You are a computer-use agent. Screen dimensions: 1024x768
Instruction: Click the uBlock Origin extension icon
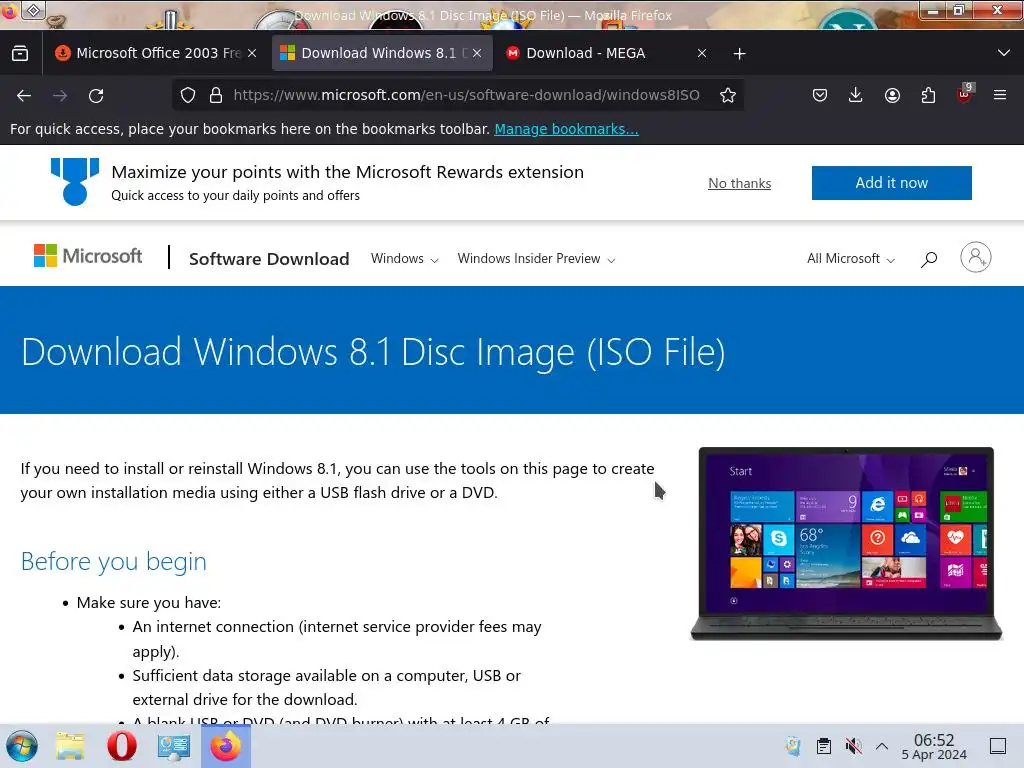click(964, 94)
